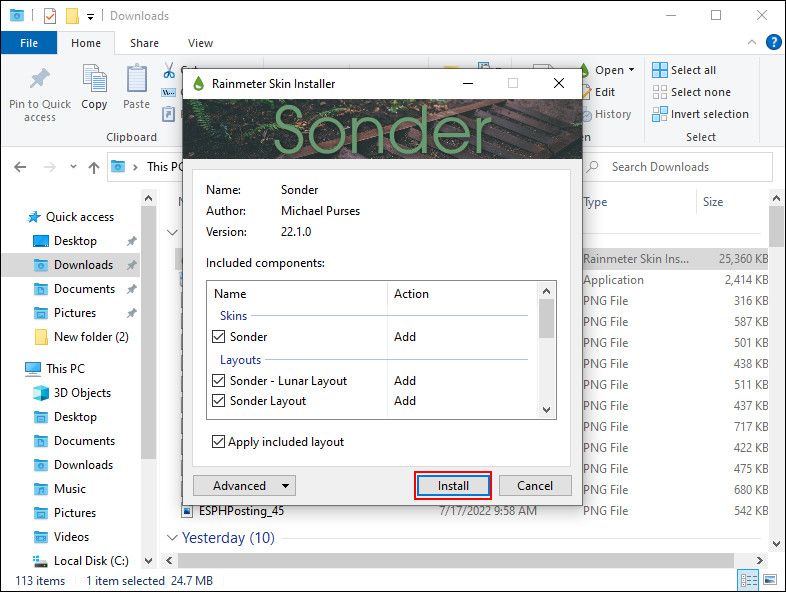This screenshot has width=786, height=592.
Task: Click the Paste shortcut icon in ribbon
Action: coord(168,114)
